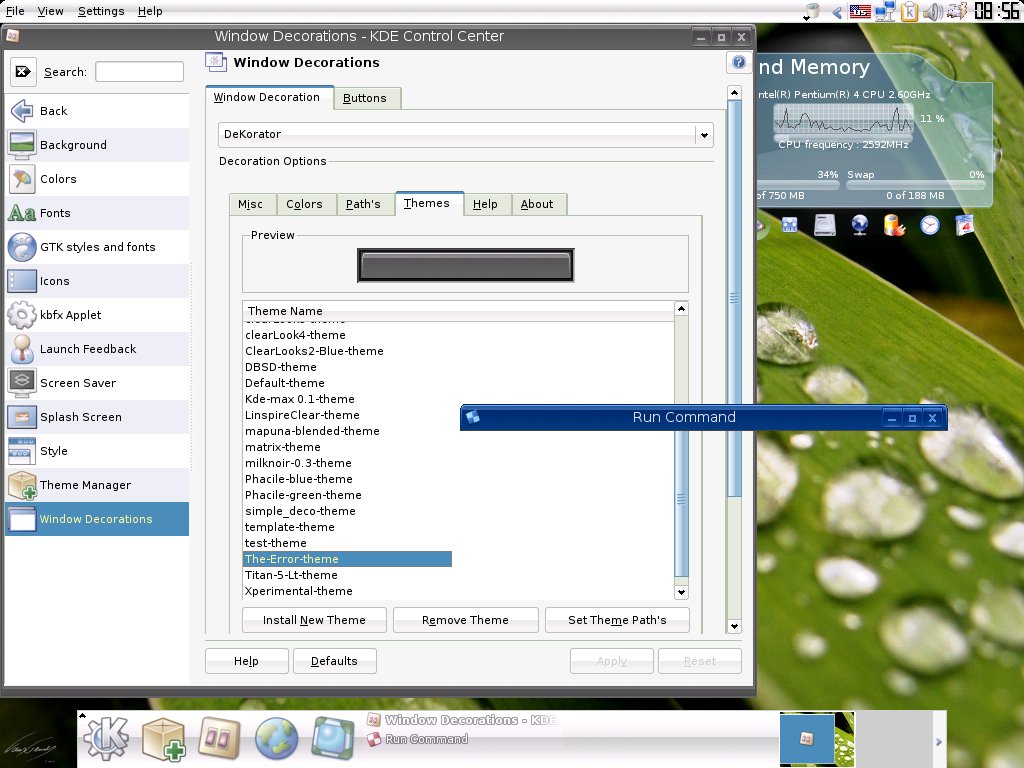Click the bottom Help button

pyautogui.click(x=246, y=661)
